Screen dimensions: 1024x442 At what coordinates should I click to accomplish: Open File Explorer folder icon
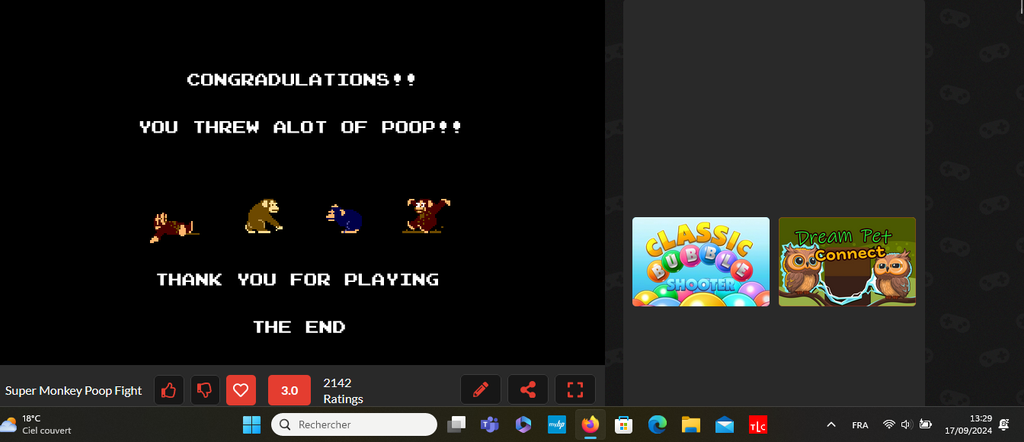point(690,425)
